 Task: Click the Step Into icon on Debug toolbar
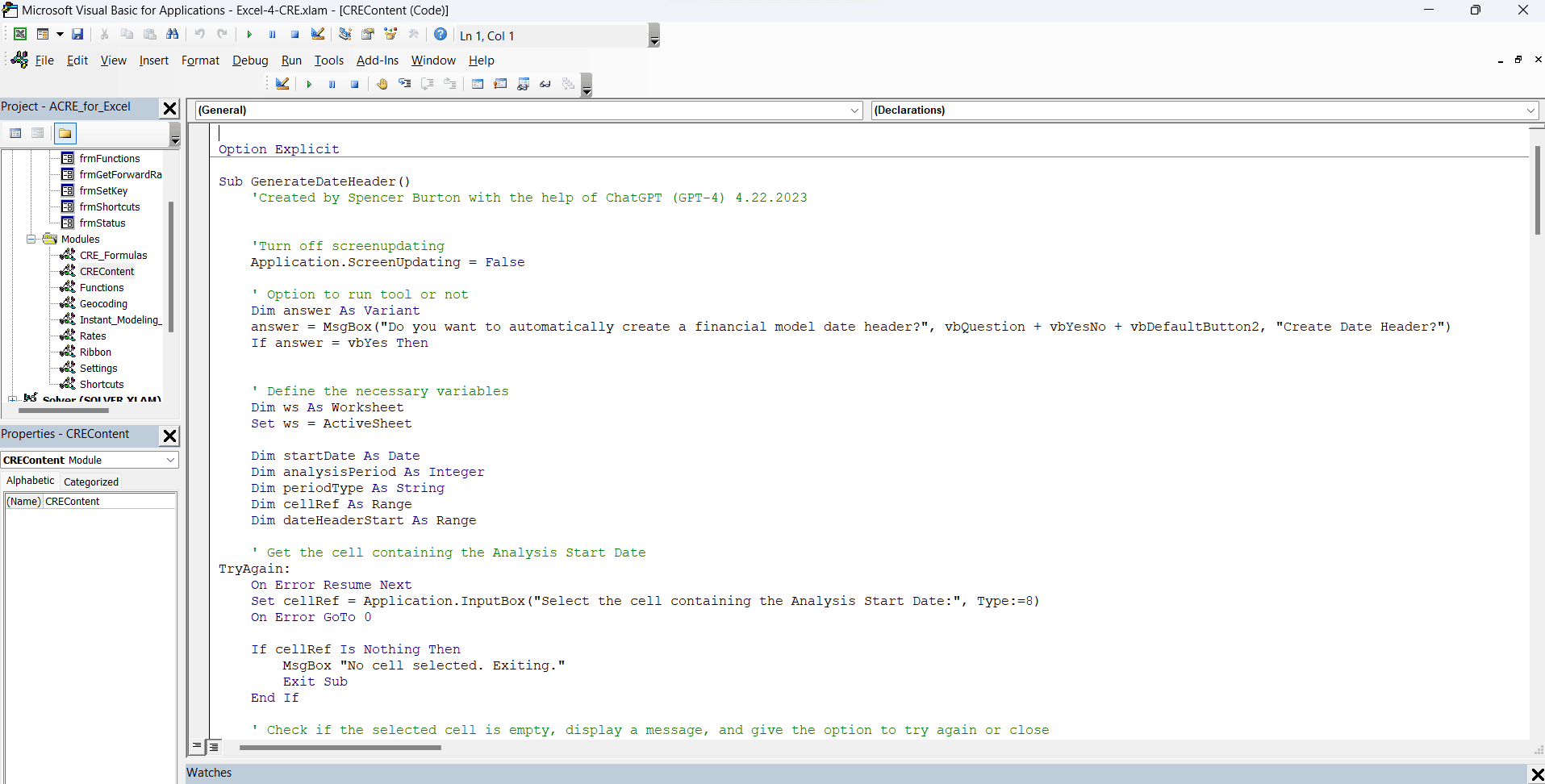(x=405, y=84)
